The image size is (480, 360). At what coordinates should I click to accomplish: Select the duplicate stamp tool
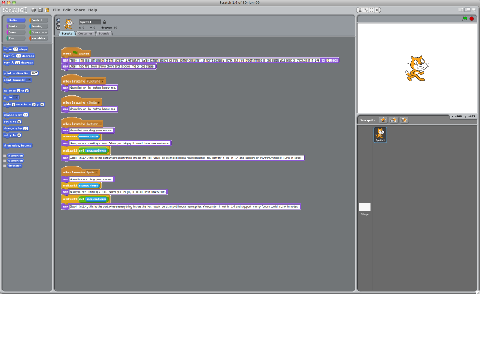point(360,10)
